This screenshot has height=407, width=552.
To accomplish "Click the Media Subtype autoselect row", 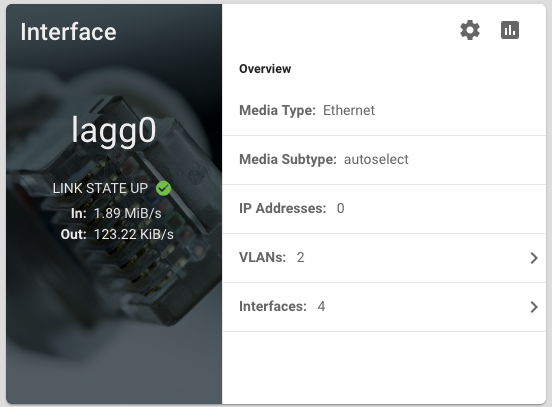I will (x=384, y=160).
